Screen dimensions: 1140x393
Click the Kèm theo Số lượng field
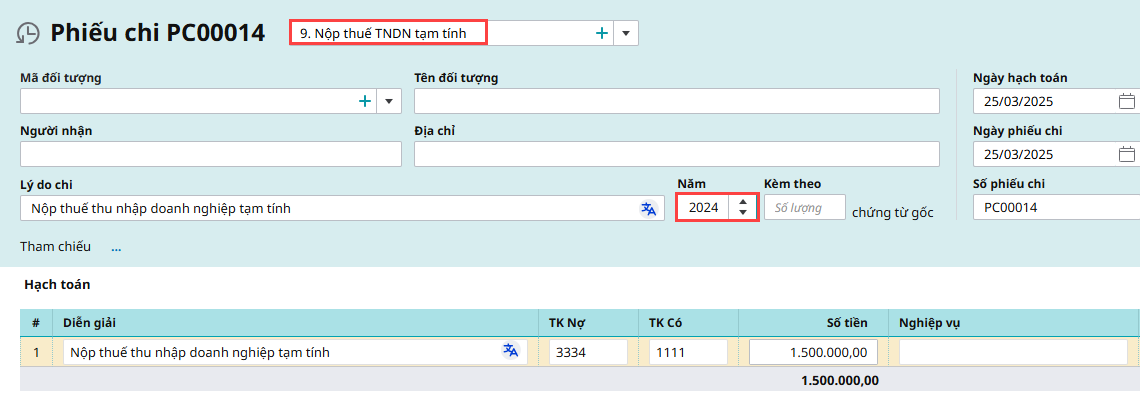click(x=805, y=208)
